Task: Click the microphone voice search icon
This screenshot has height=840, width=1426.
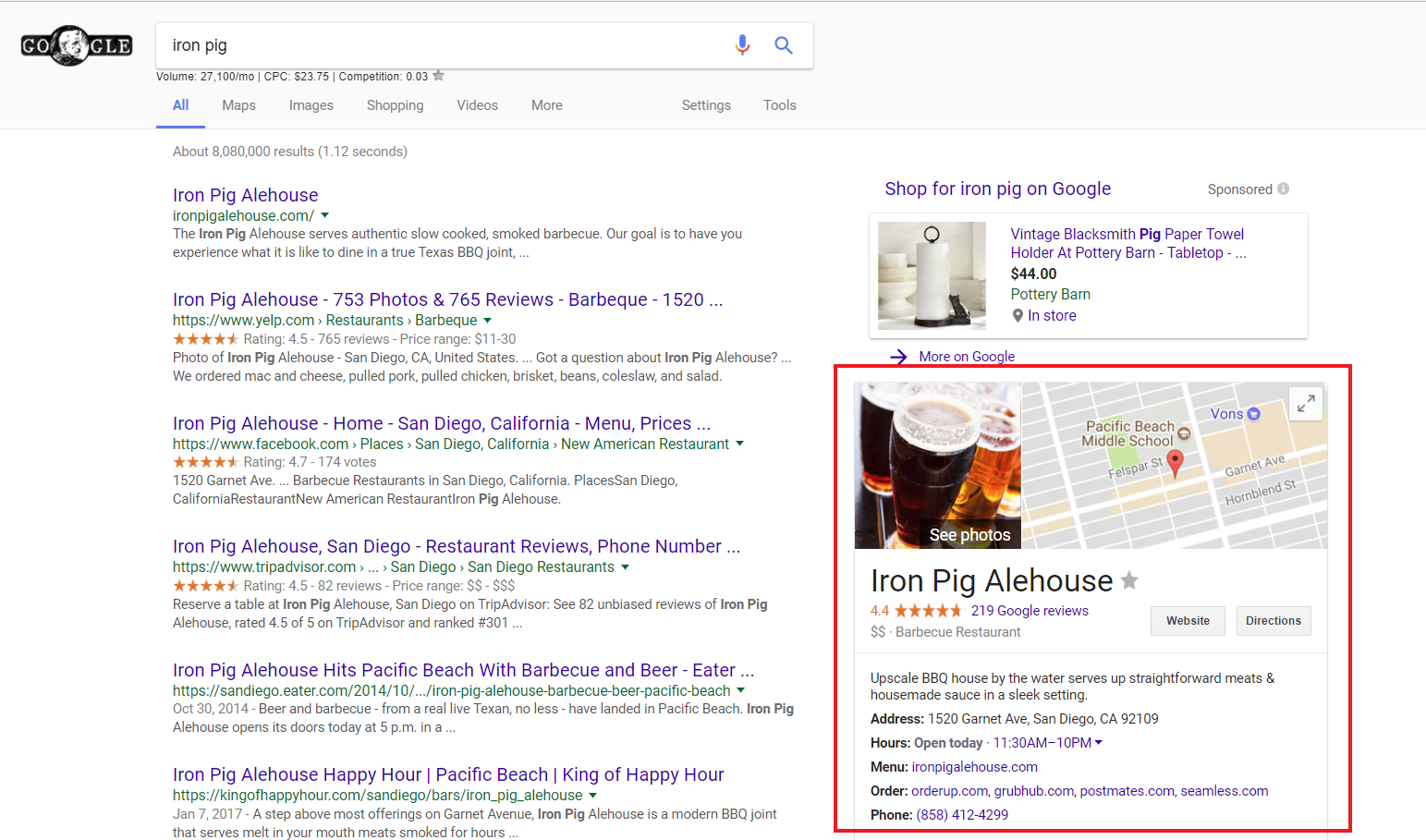Action: (x=742, y=45)
